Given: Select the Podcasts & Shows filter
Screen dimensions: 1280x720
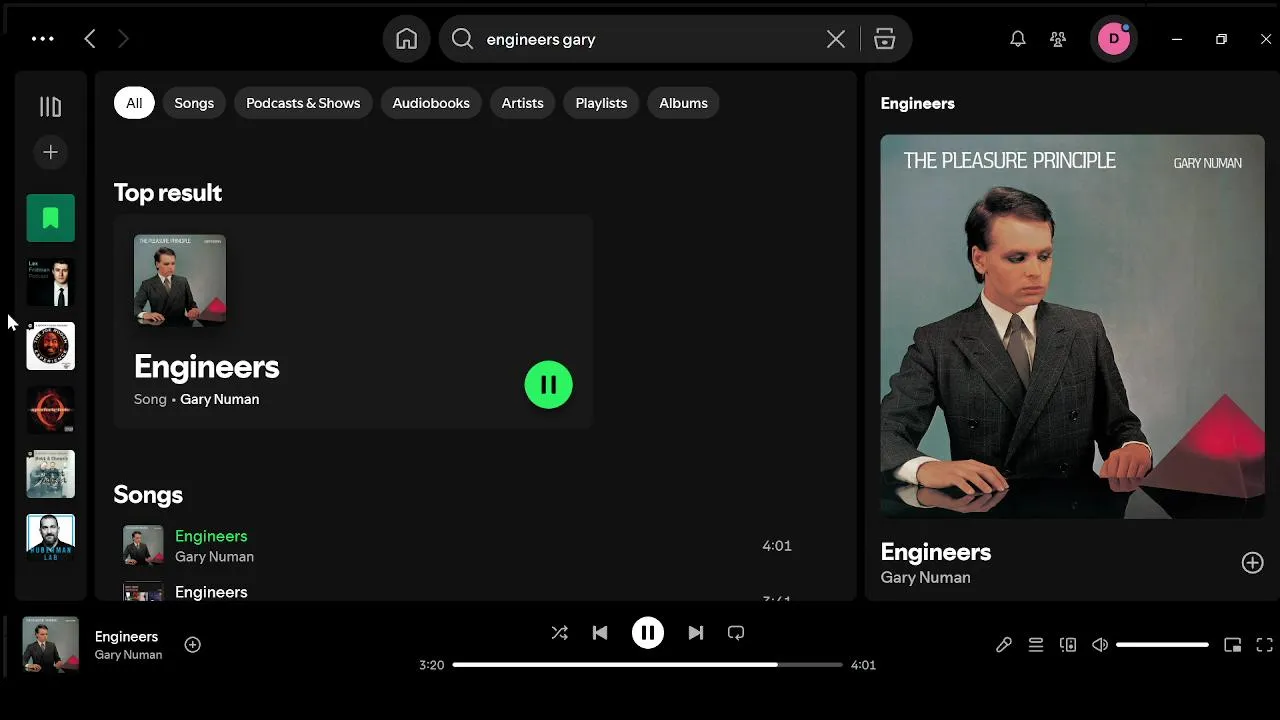Looking at the screenshot, I should click(x=303, y=103).
